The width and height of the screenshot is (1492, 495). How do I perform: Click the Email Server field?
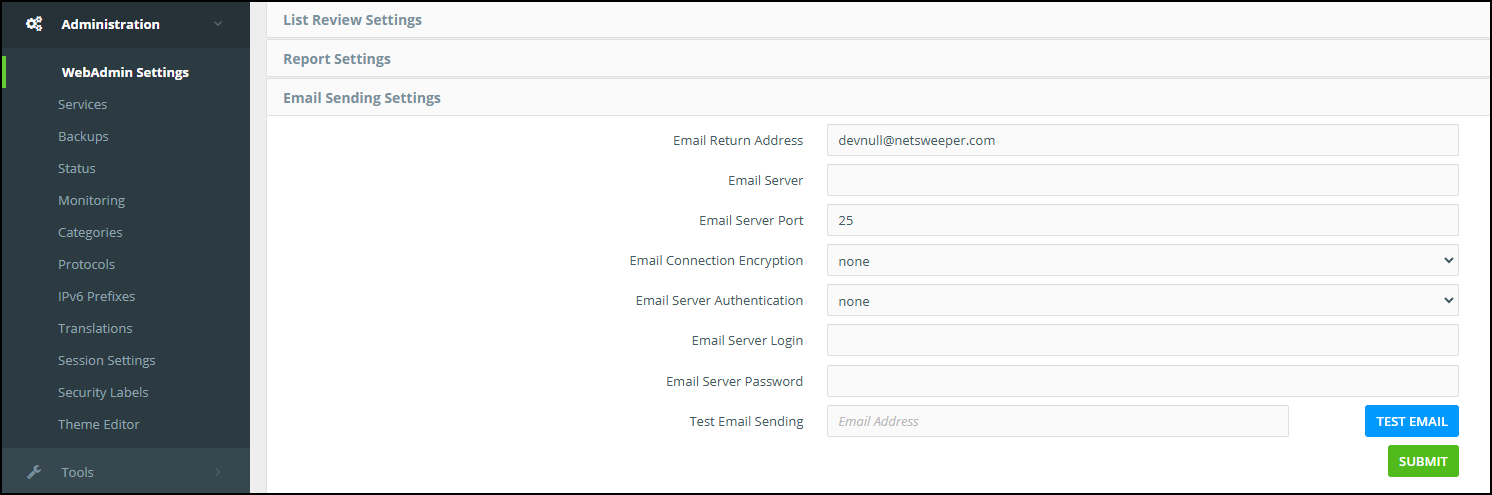coord(1142,180)
